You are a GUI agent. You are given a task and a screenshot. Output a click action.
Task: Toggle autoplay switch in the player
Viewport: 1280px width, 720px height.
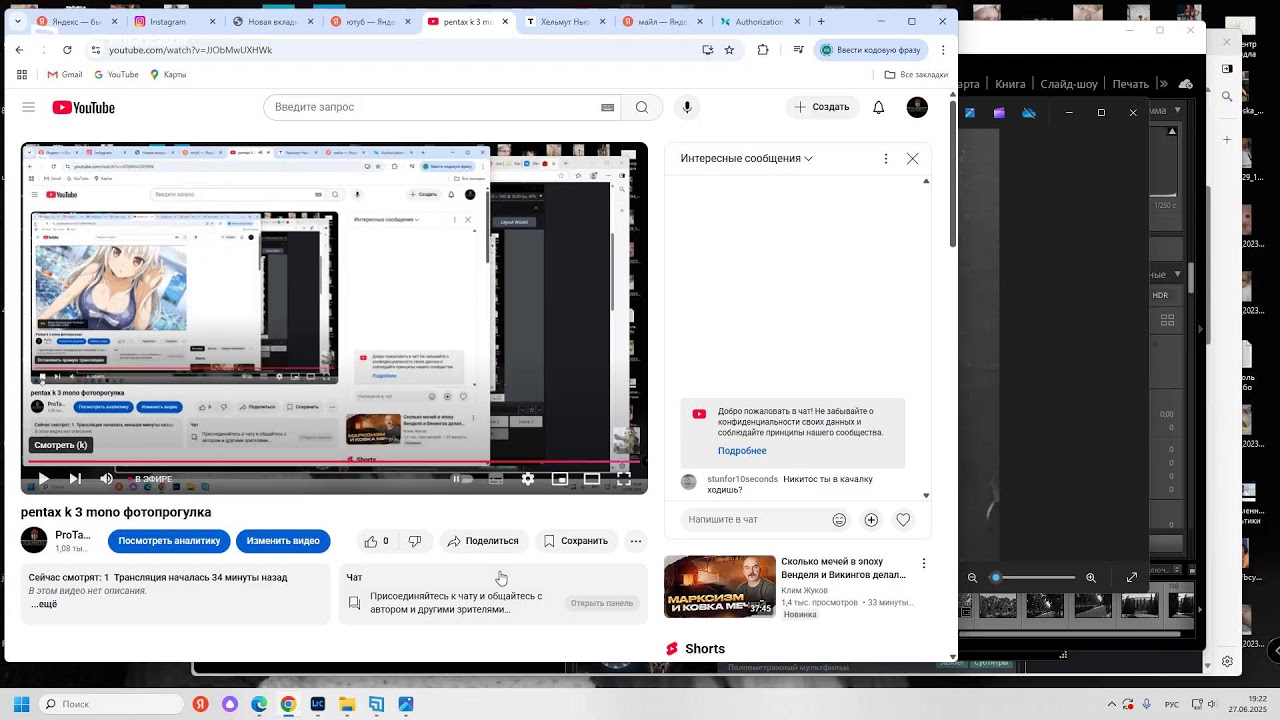point(459,479)
